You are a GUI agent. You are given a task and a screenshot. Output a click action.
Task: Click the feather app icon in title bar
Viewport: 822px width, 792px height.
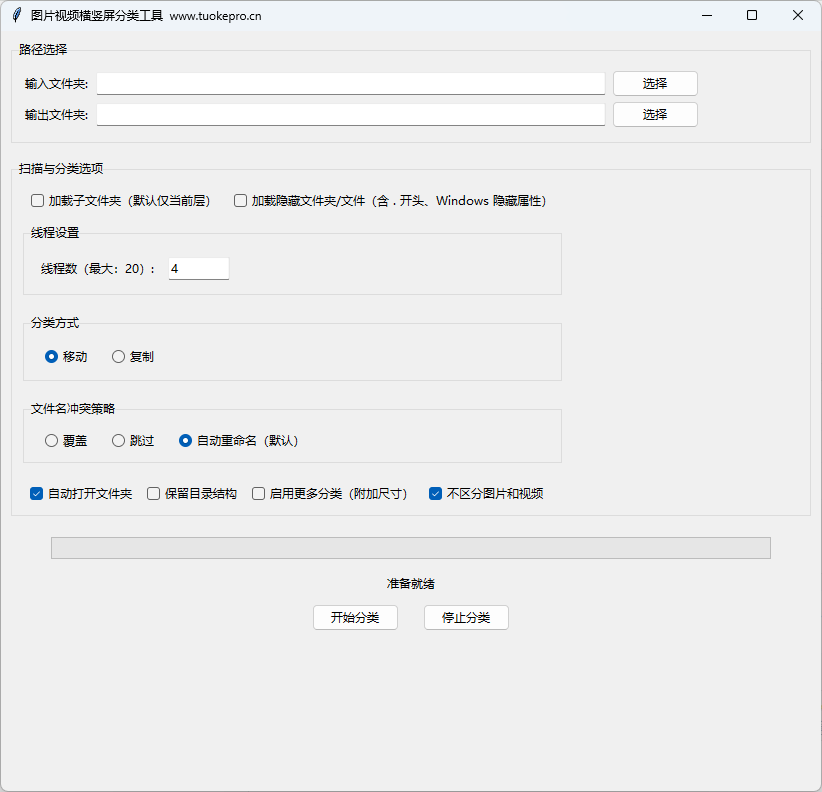(16, 15)
